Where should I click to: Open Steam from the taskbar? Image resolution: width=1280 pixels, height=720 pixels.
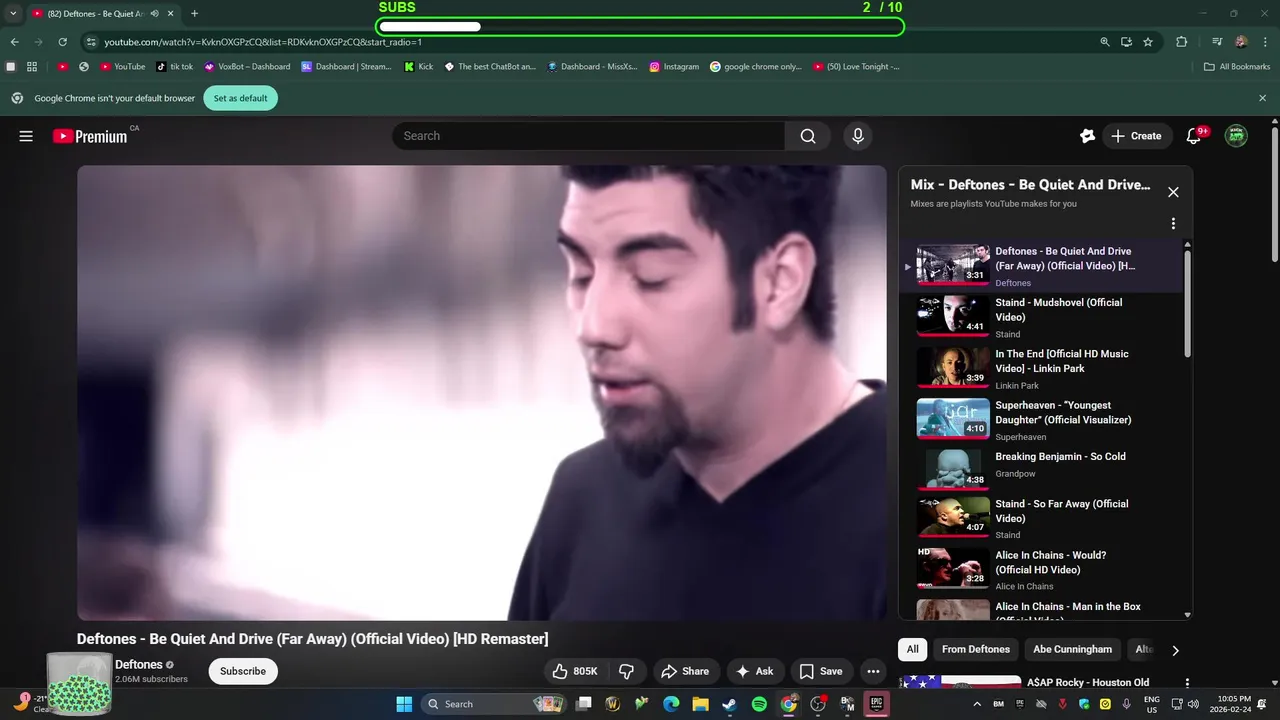click(729, 704)
